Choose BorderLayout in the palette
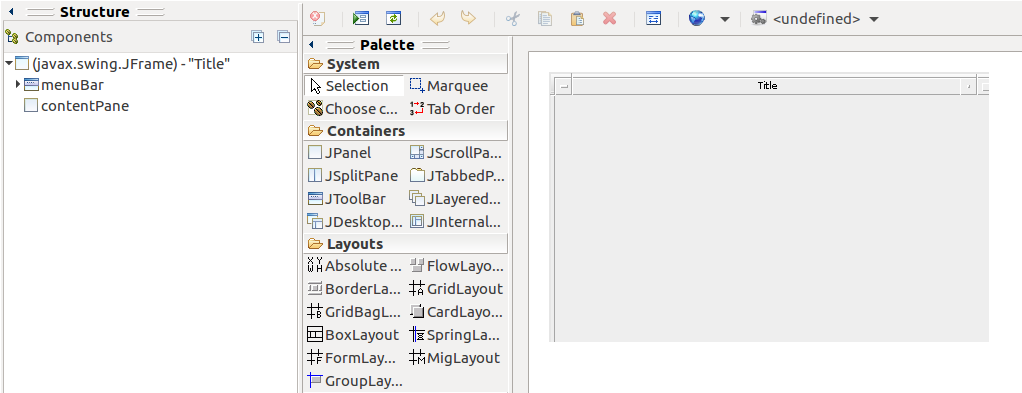 point(354,289)
